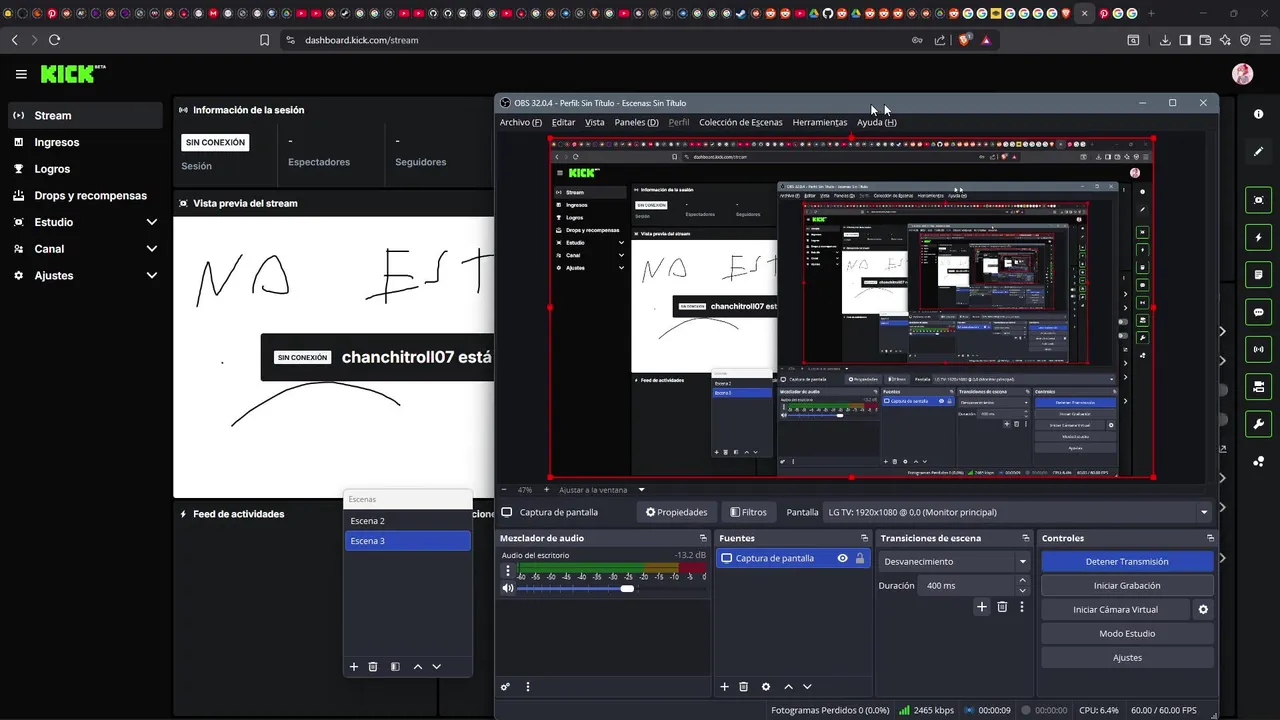Image resolution: width=1280 pixels, height=720 pixels.
Task: Undock the Fuentes panel
Action: pos(864,538)
